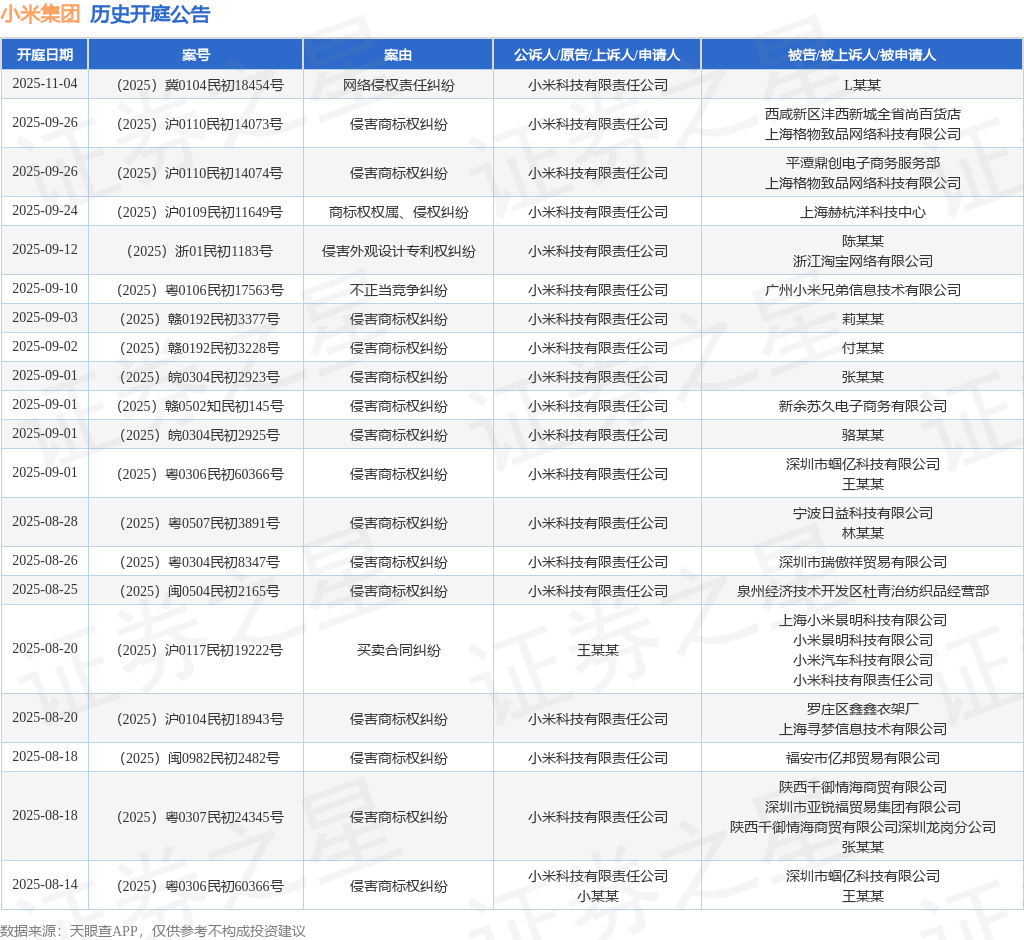Image resolution: width=1024 pixels, height=940 pixels.
Task: Click defendant 陈某某
Action: pyautogui.click(x=863, y=241)
